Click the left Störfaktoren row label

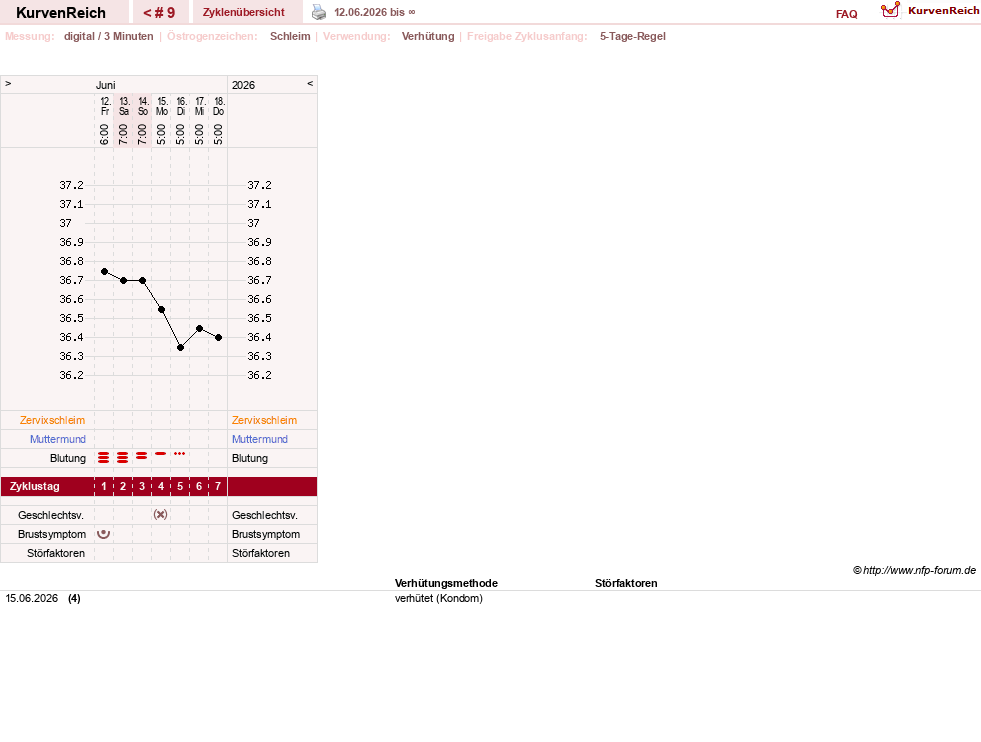pos(56,553)
